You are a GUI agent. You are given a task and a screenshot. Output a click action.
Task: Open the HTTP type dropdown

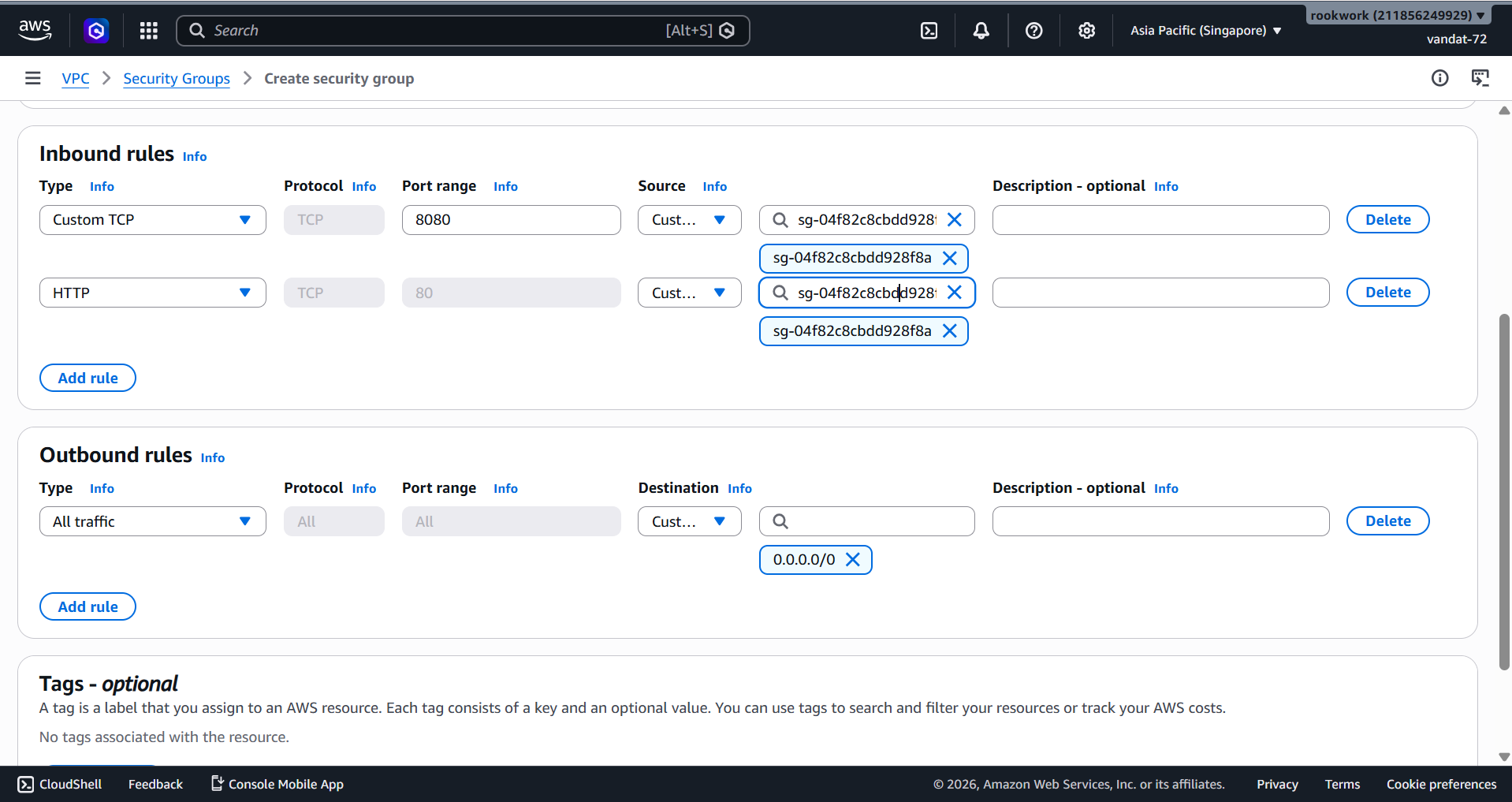tap(153, 293)
